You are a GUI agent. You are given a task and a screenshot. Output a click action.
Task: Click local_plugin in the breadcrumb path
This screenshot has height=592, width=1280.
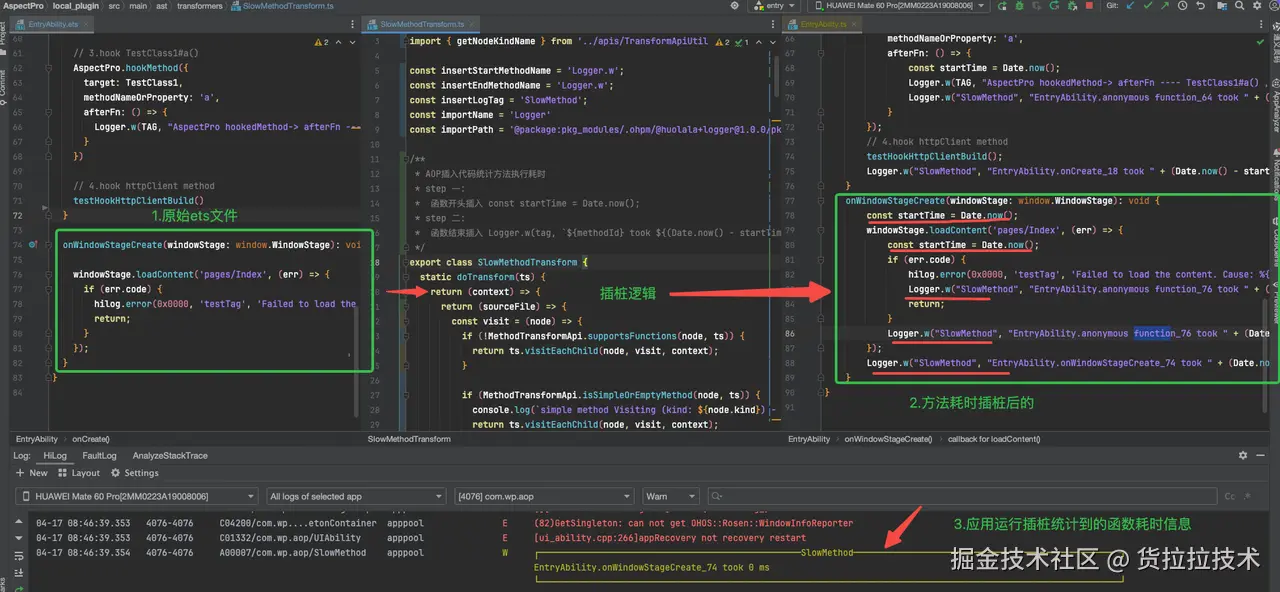78,6
